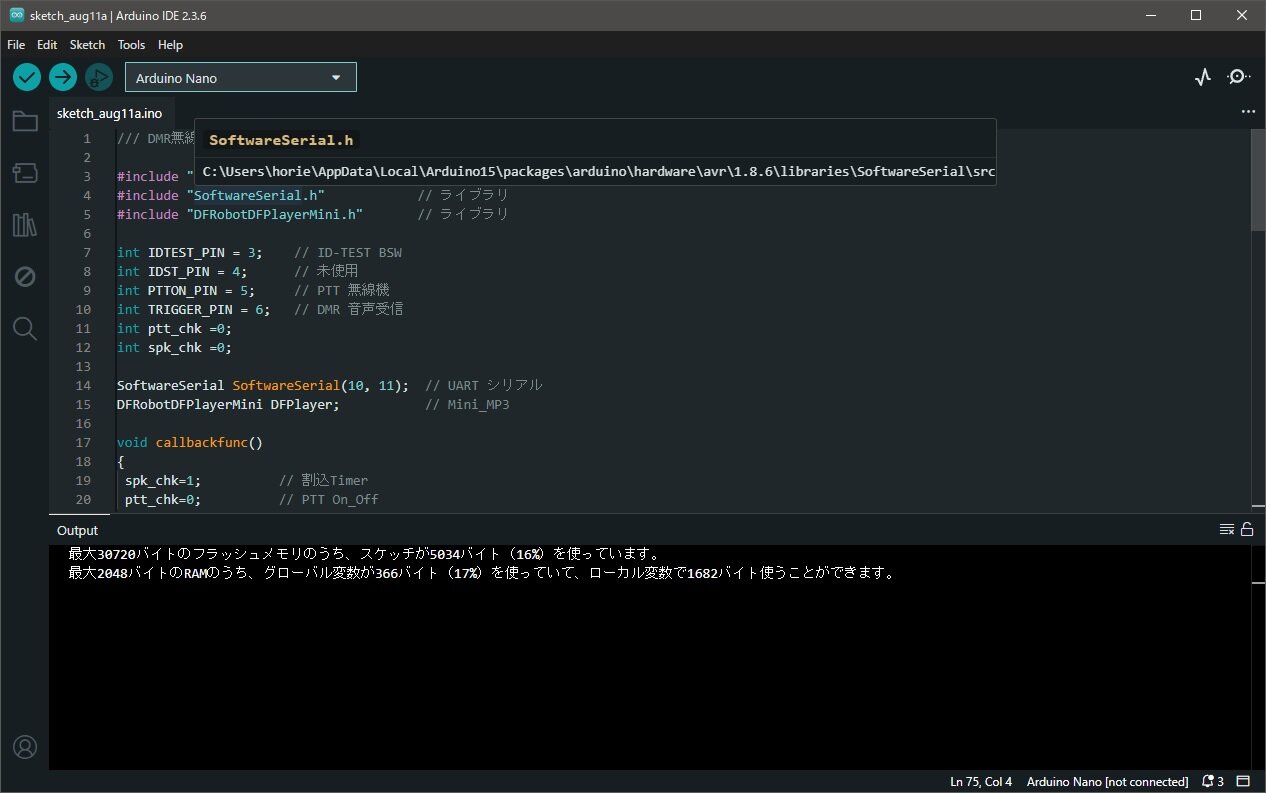This screenshot has width=1266, height=793.
Task: Open the user account profile icon
Action: [x=25, y=747]
